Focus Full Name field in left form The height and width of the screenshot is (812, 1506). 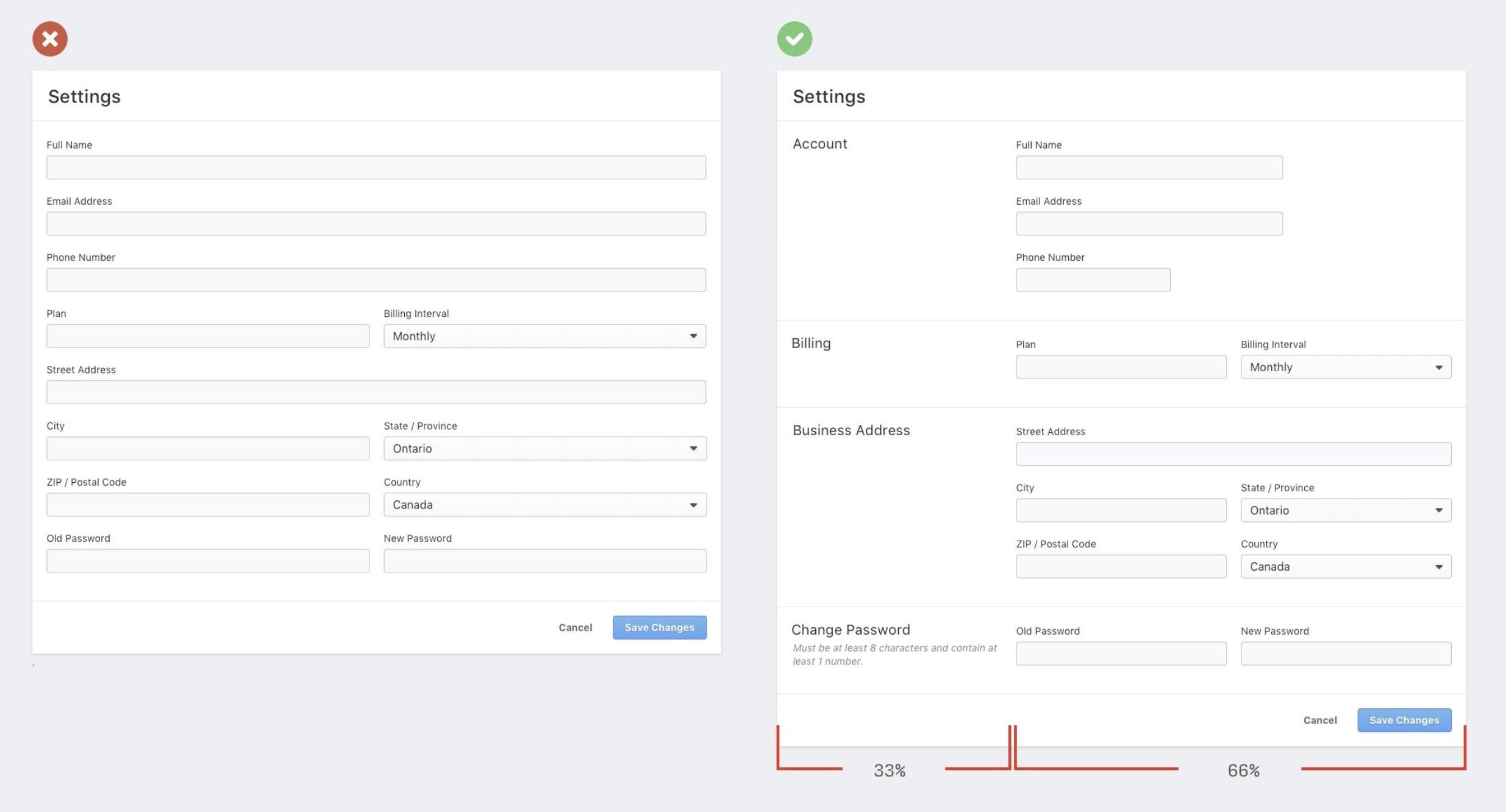(x=376, y=168)
